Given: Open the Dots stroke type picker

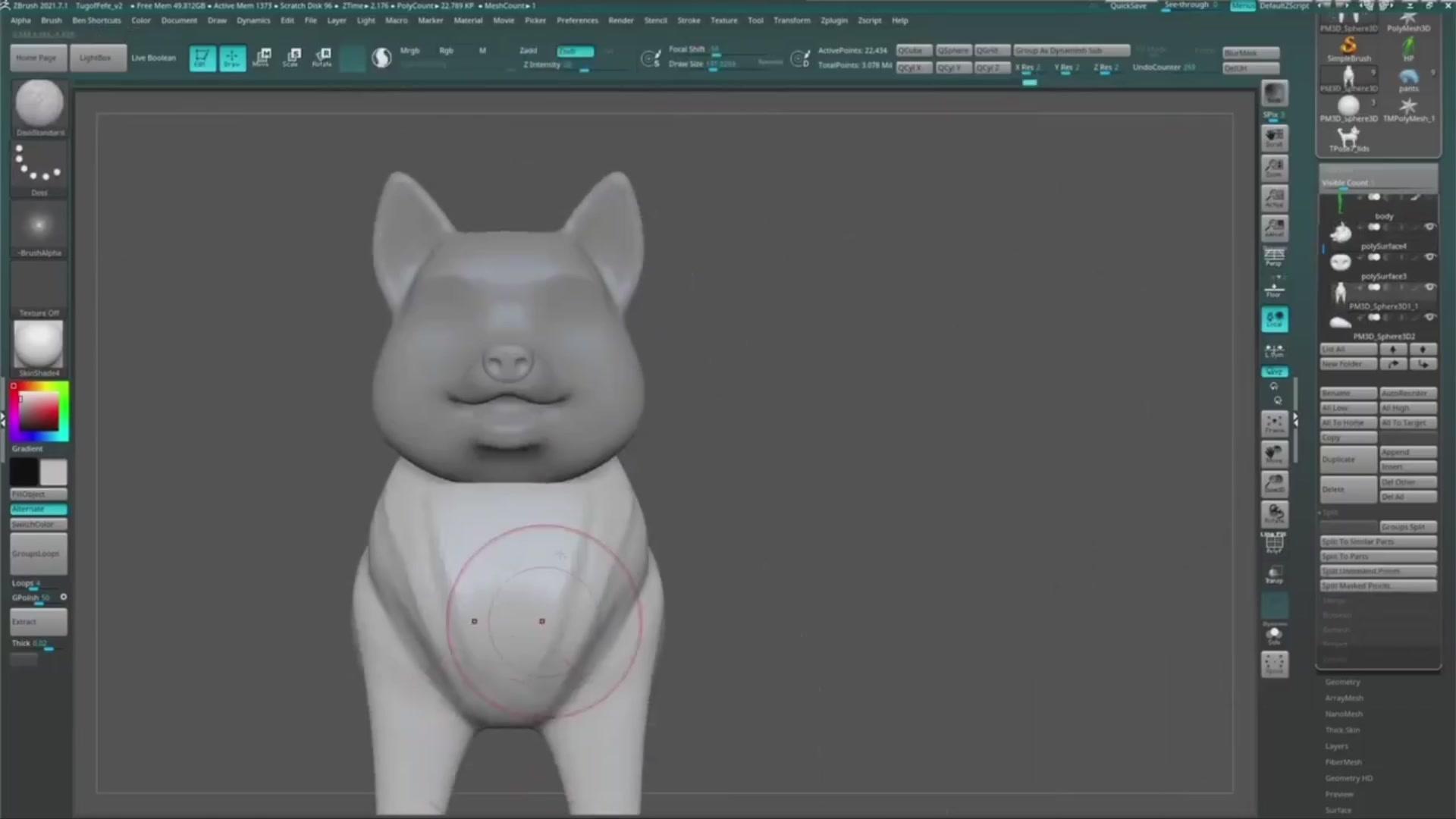Looking at the screenshot, I should (39, 165).
